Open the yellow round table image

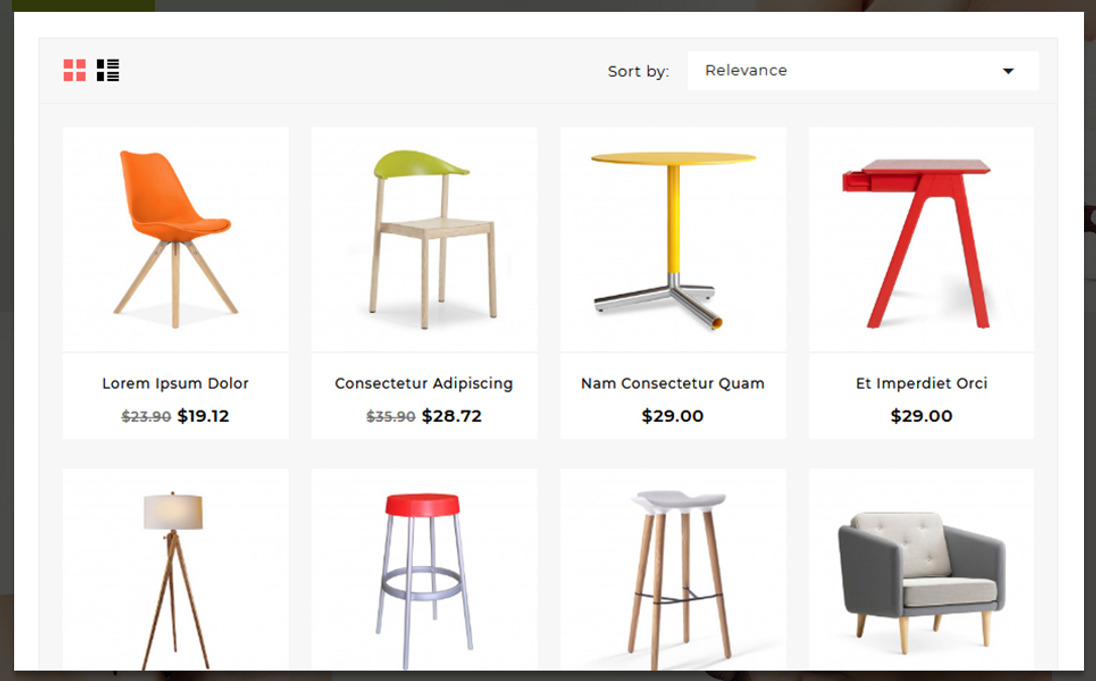click(673, 239)
